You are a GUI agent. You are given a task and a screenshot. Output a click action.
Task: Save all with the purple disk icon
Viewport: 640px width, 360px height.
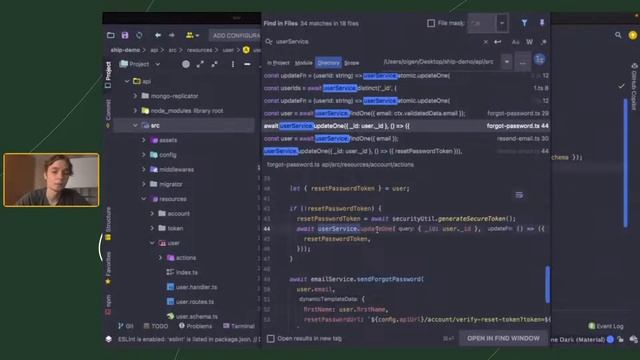[125, 36]
